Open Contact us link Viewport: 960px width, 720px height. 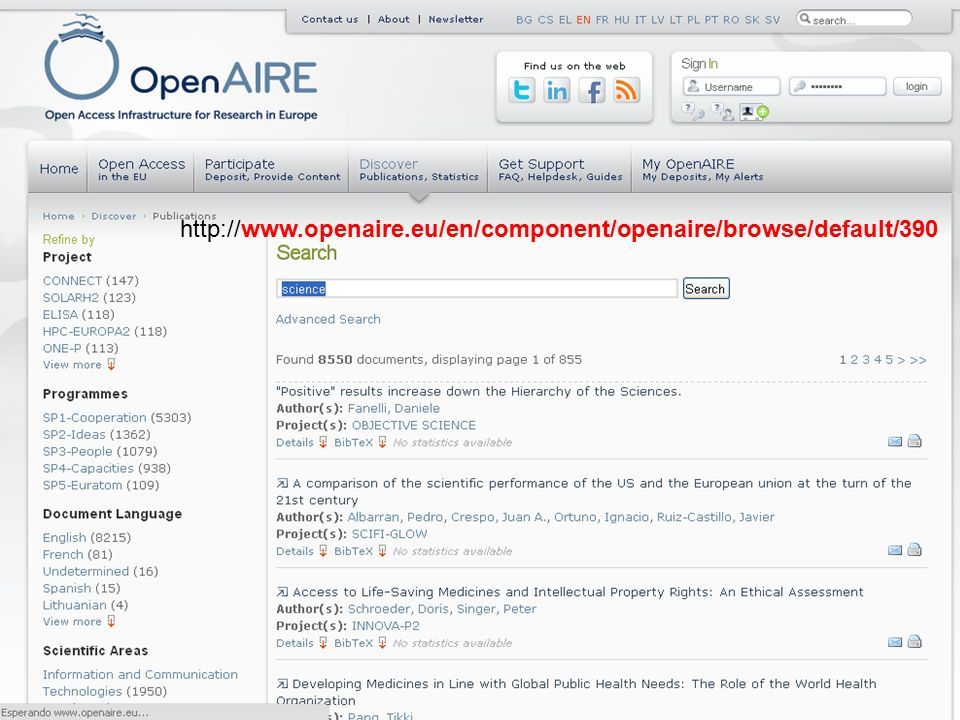[x=329, y=19]
